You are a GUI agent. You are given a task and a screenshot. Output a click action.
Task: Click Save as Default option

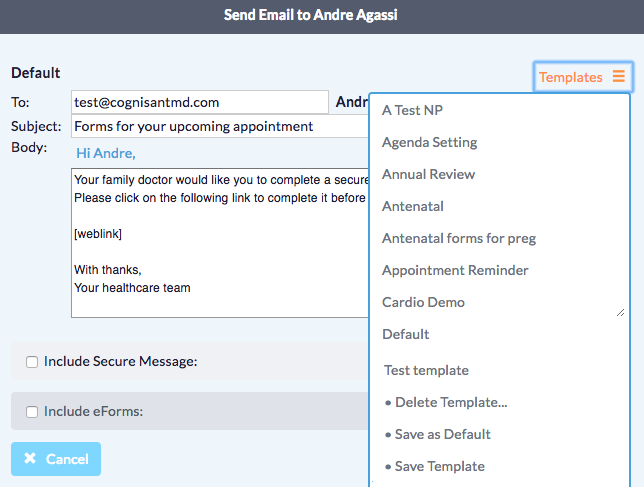pyautogui.click(x=442, y=434)
